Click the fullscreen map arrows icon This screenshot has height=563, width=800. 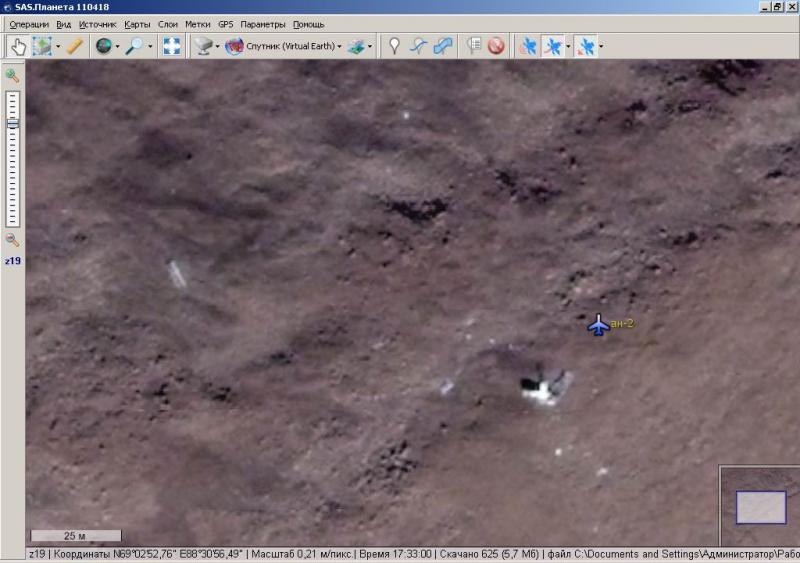(x=172, y=46)
